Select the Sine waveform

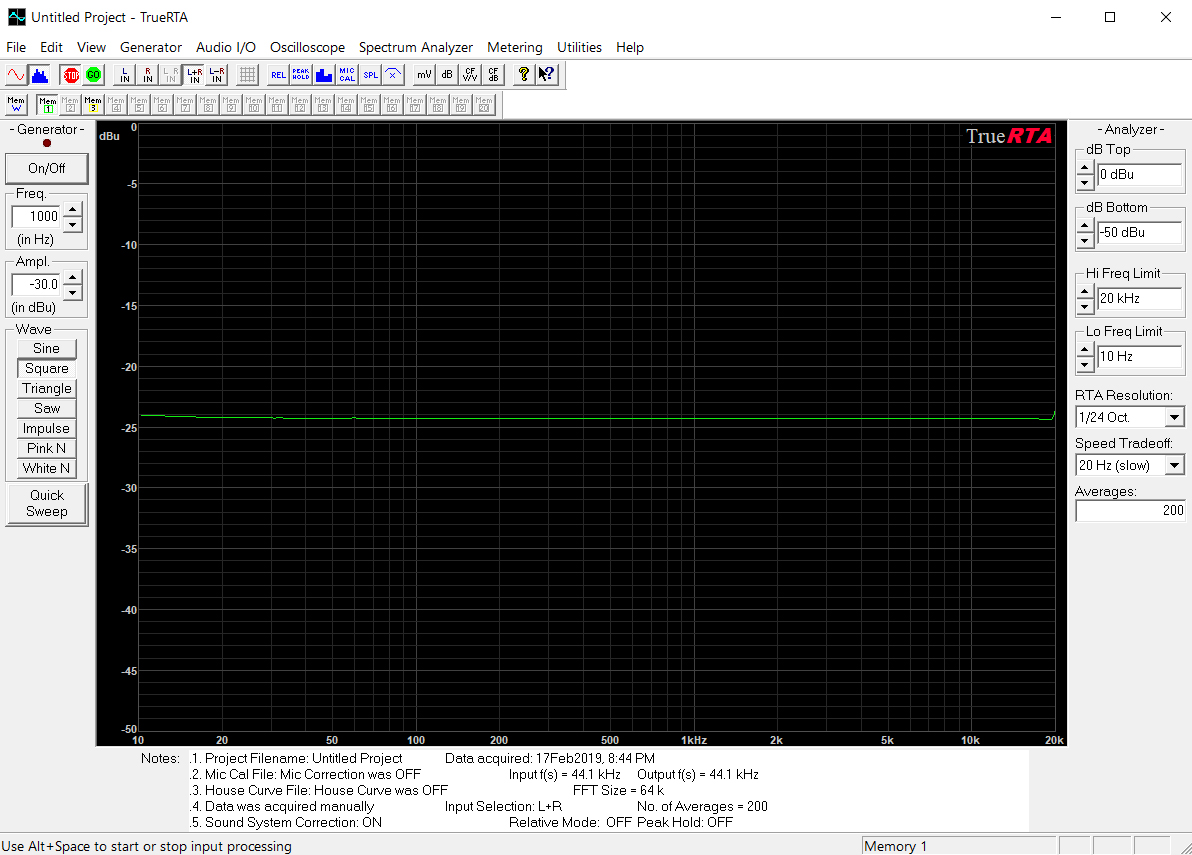pyautogui.click(x=46, y=348)
